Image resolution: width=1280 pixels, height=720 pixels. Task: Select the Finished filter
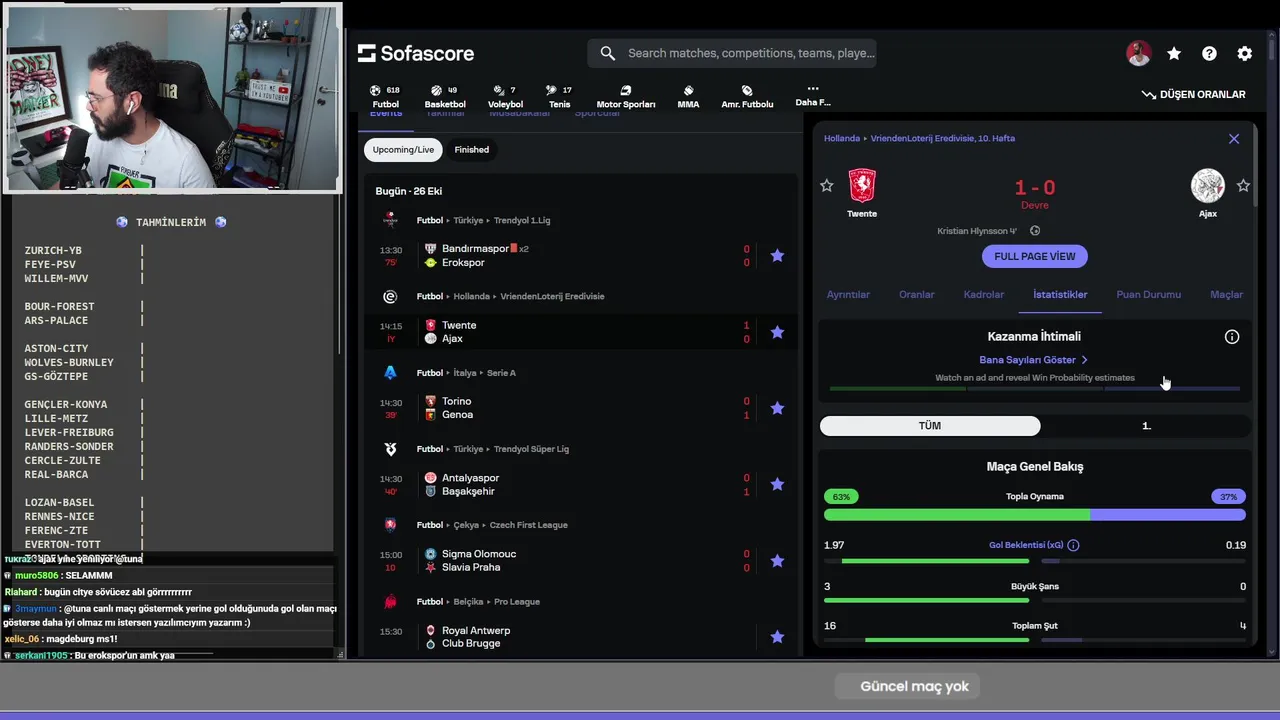(x=472, y=150)
